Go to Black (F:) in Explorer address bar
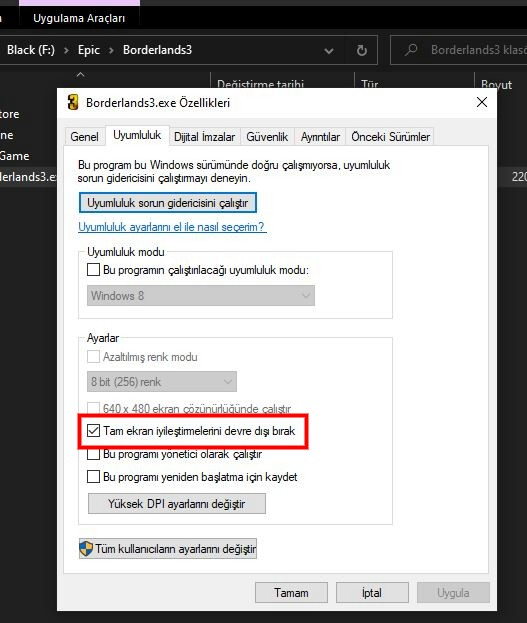This screenshot has width=527, height=623. [x=31, y=50]
